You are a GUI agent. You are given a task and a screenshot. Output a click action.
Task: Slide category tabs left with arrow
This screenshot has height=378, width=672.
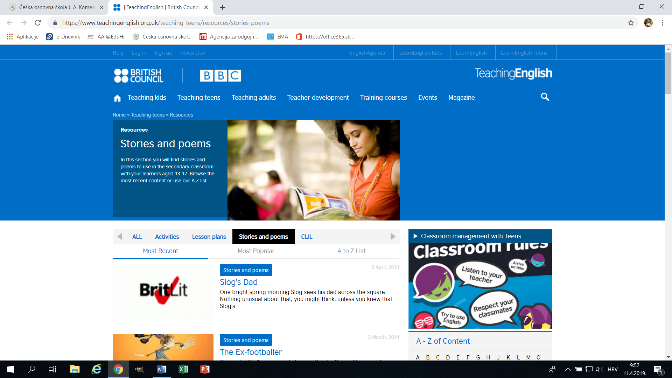click(120, 236)
